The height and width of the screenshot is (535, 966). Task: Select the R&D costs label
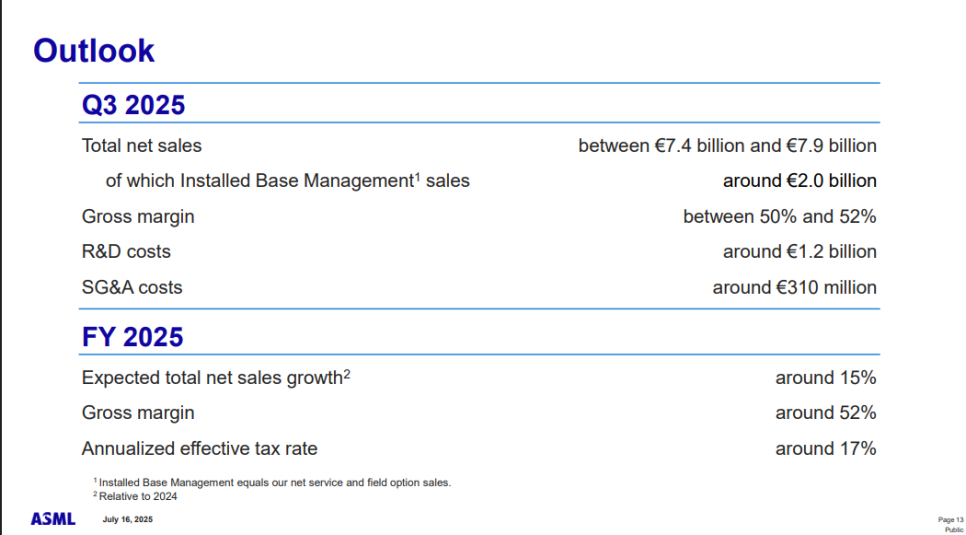126,252
